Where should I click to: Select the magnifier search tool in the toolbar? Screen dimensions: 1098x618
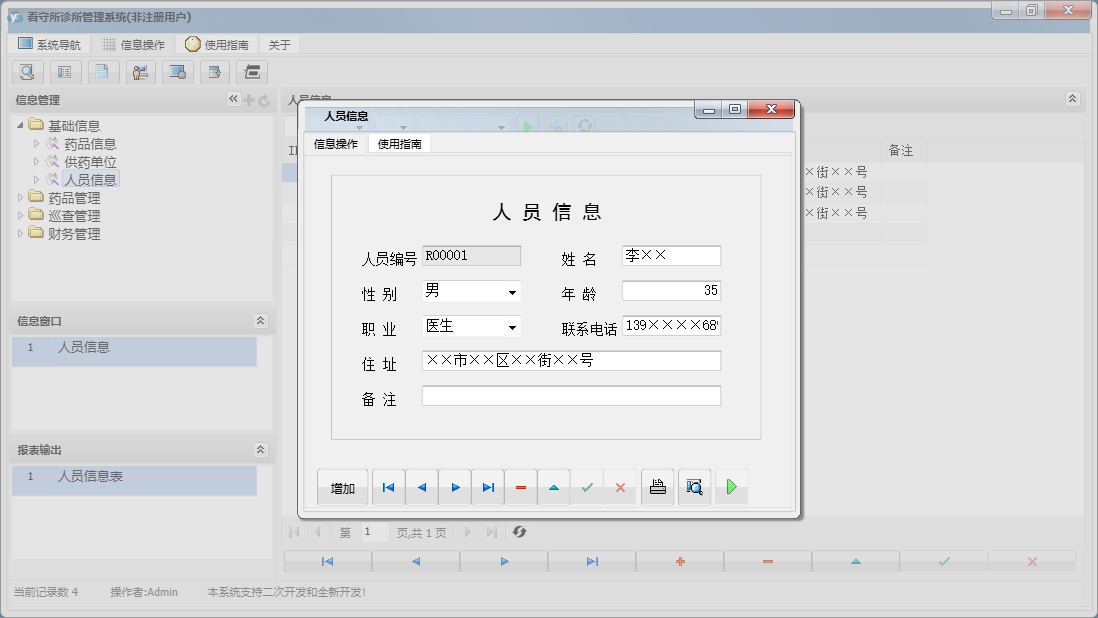tap(27, 72)
